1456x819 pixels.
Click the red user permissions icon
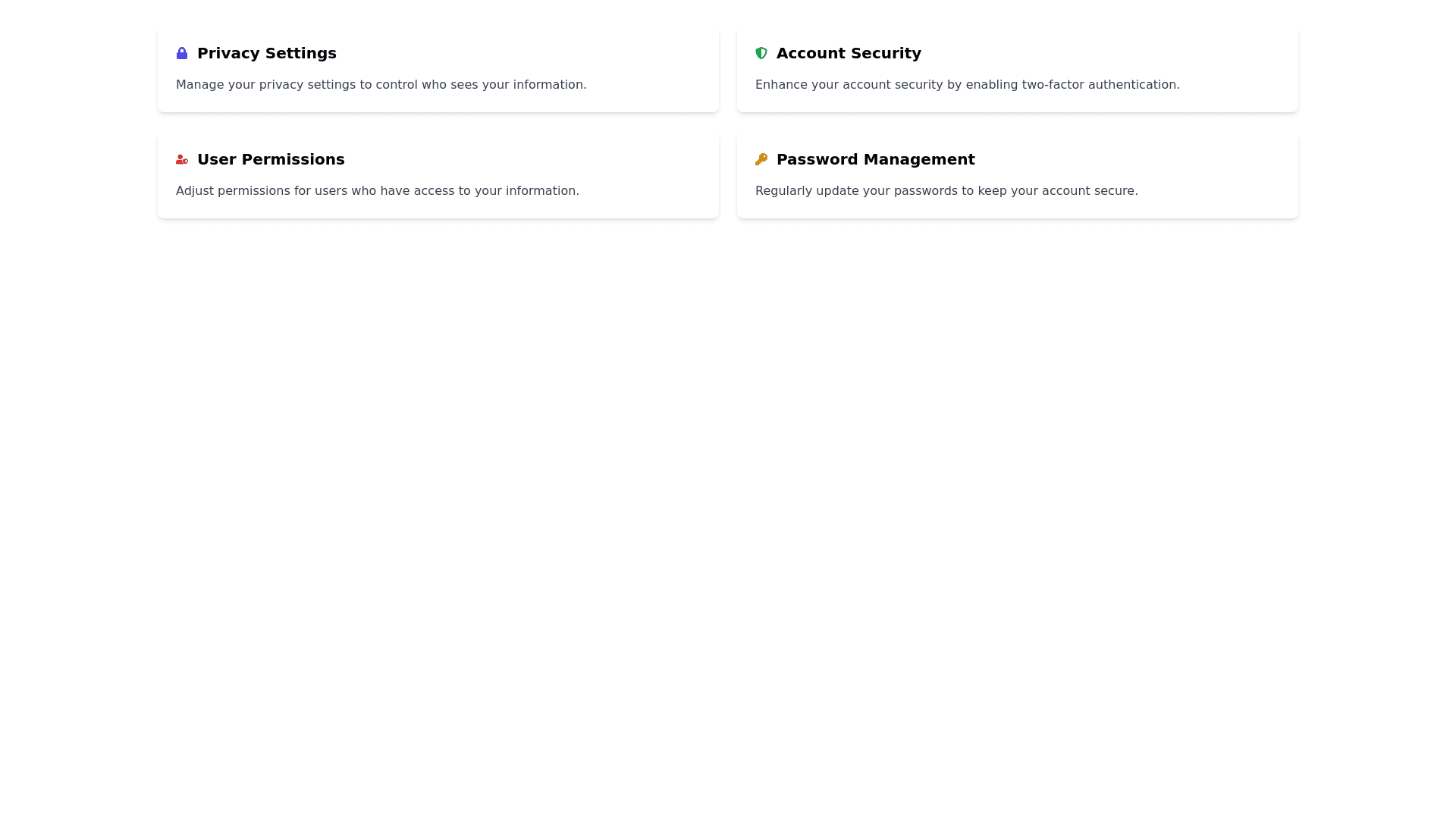point(182,159)
